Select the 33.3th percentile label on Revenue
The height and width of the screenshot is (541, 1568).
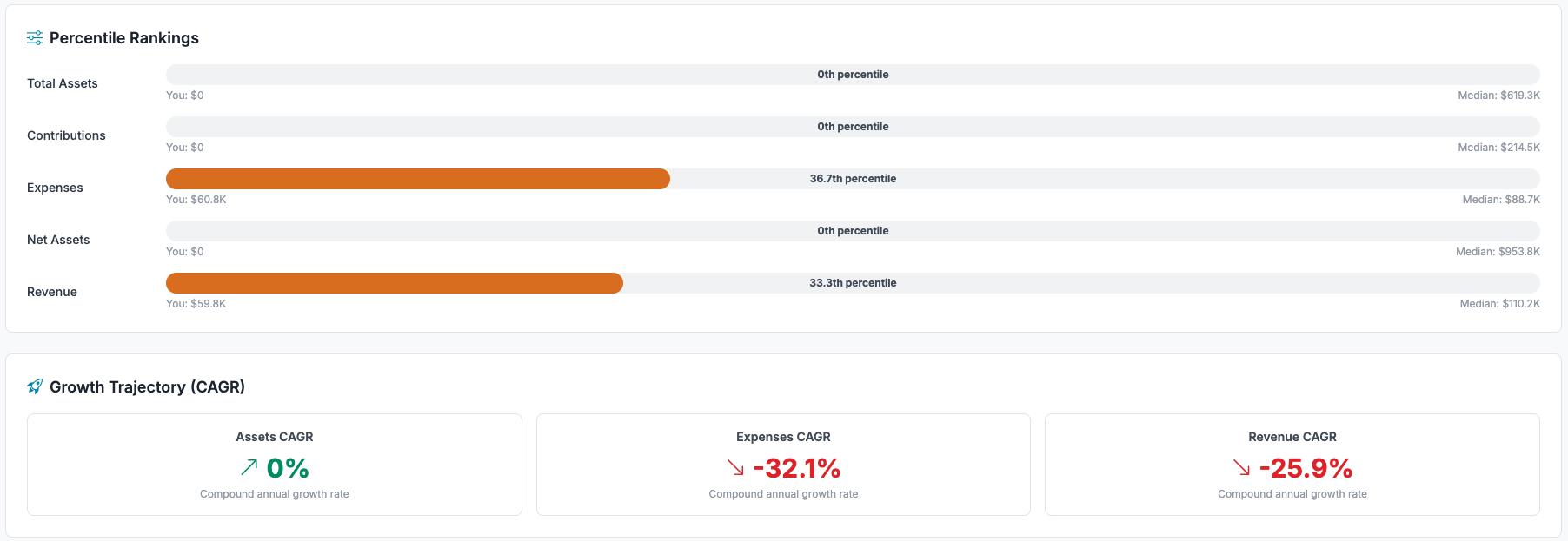(x=852, y=282)
